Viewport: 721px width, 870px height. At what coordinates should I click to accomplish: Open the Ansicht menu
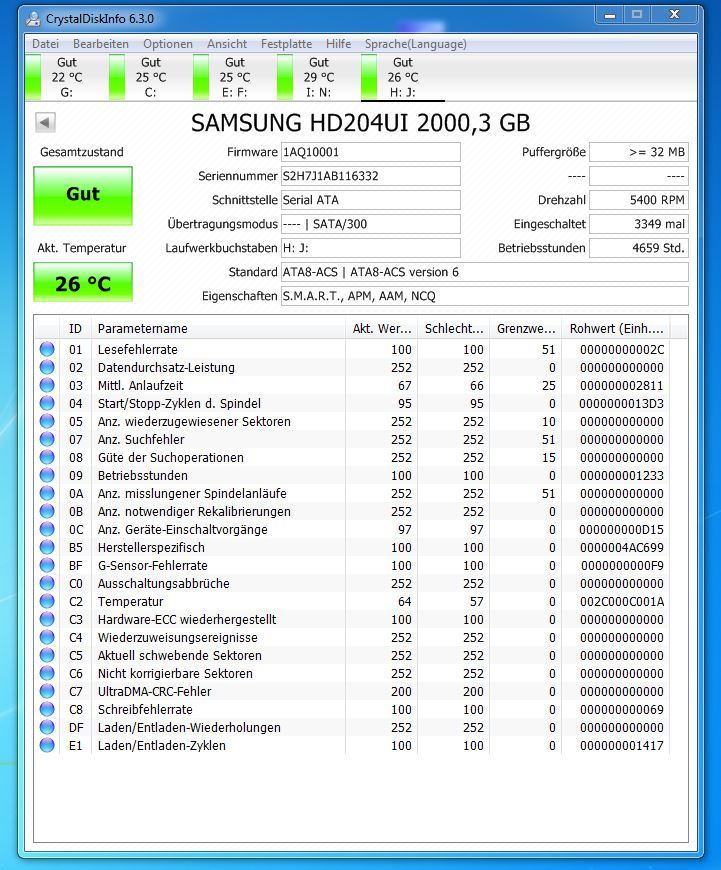click(226, 44)
